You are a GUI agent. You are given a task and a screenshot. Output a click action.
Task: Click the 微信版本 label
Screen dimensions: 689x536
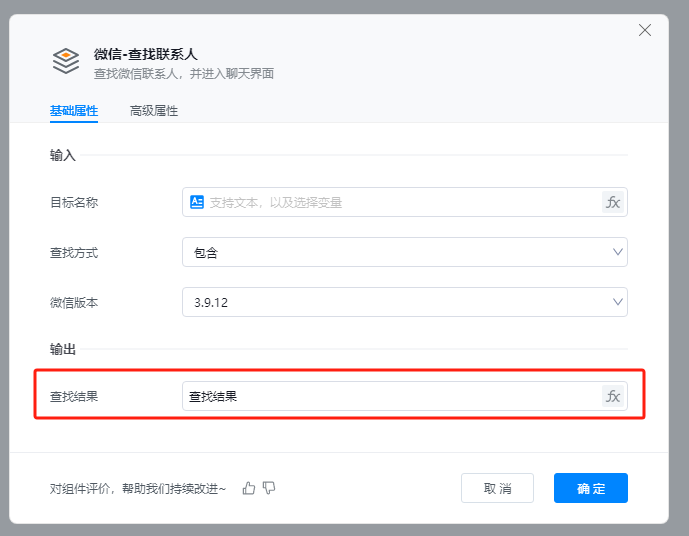click(x=74, y=303)
